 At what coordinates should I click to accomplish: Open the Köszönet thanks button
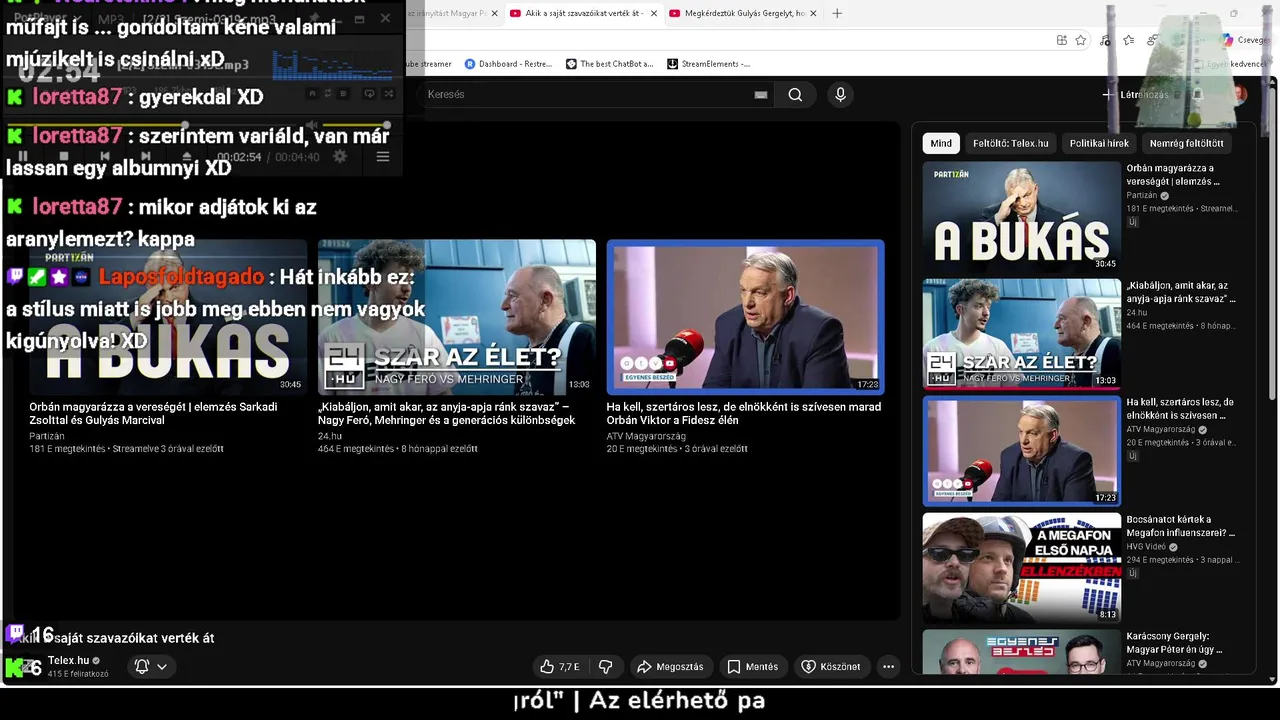832,667
